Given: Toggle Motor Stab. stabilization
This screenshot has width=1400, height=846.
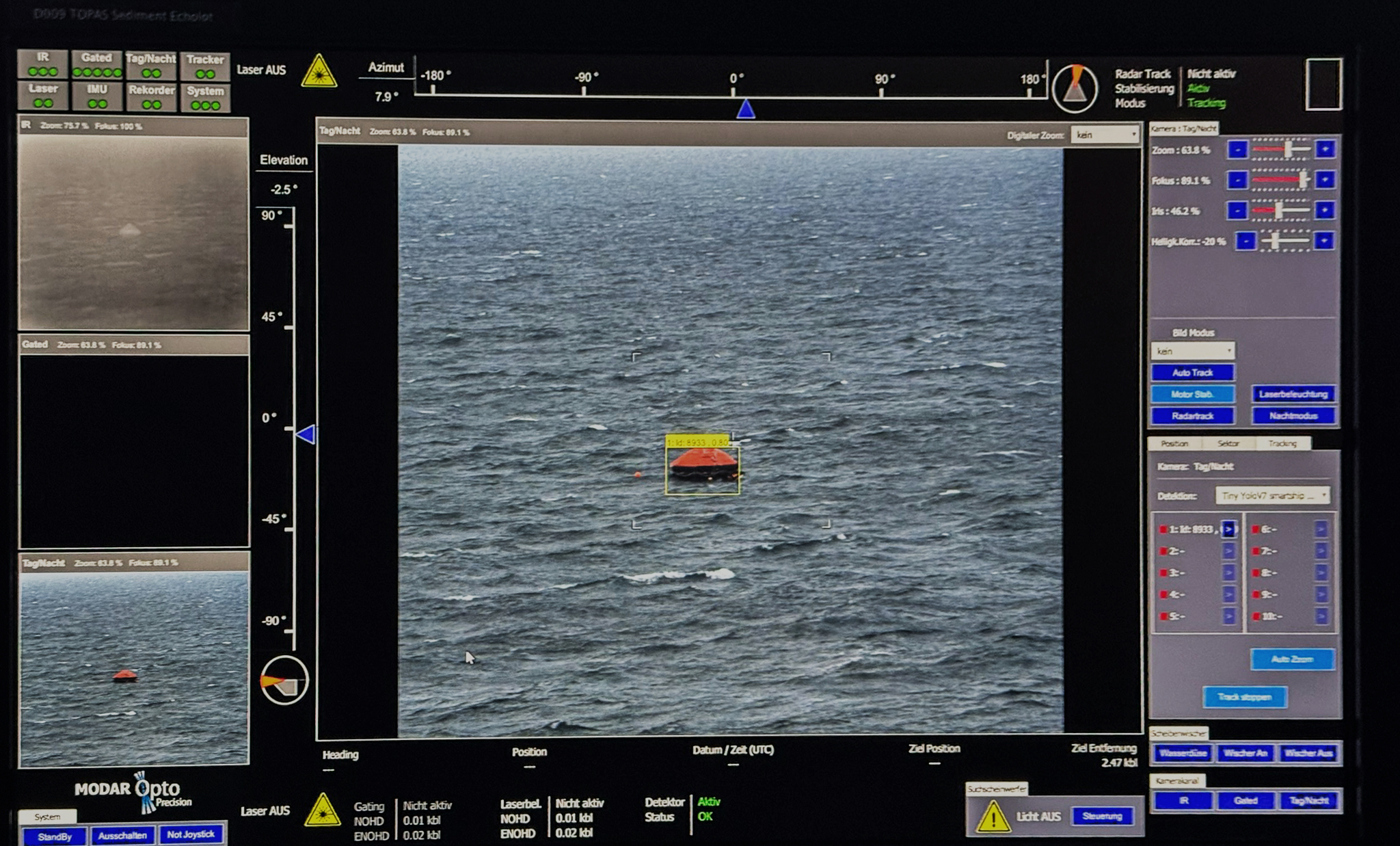Looking at the screenshot, I should coord(1192,395).
